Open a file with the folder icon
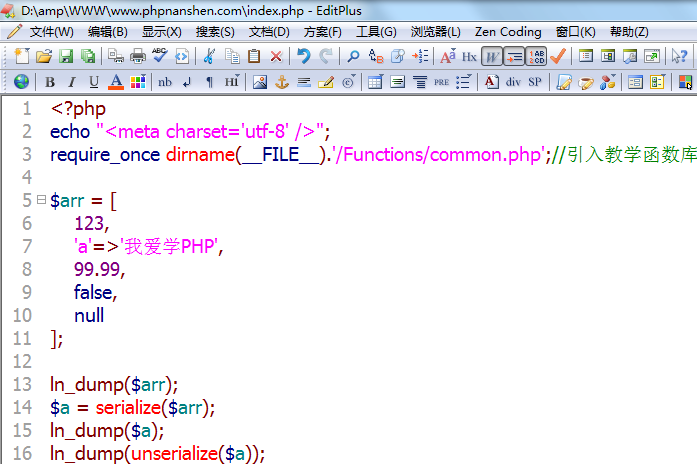This screenshot has height=464, width=697. click(44, 56)
